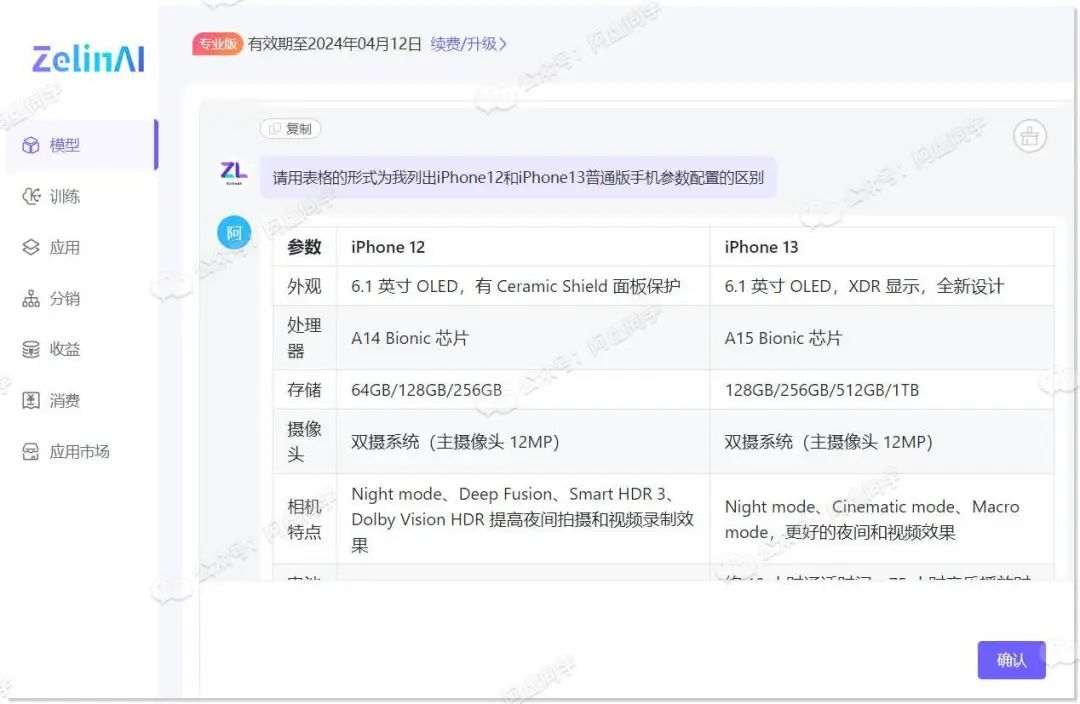This screenshot has height=704, width=1080.
Task: Click the 训练 brain icon
Action: coord(31,196)
